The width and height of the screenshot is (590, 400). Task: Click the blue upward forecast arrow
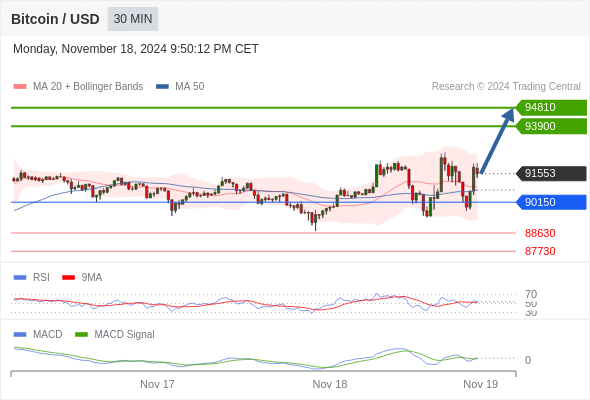tap(497, 141)
